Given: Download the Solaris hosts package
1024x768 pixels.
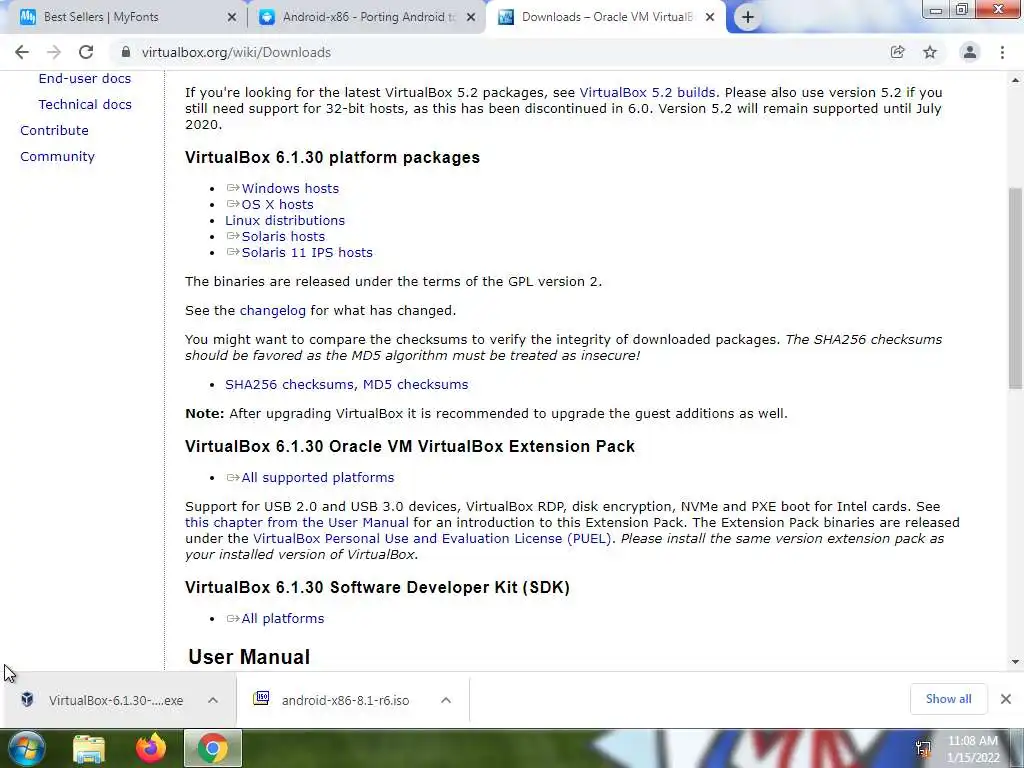Looking at the screenshot, I should click(x=283, y=236).
